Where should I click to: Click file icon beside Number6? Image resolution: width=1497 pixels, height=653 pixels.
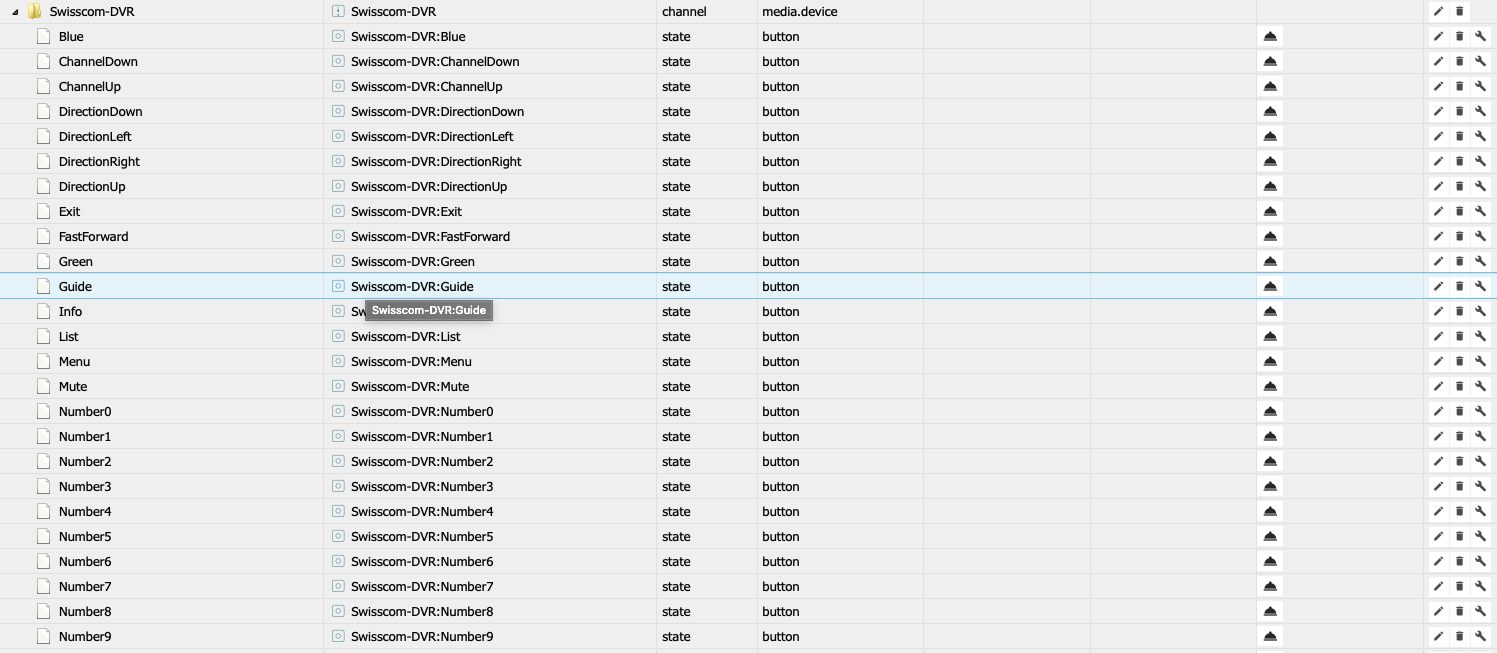click(x=43, y=561)
